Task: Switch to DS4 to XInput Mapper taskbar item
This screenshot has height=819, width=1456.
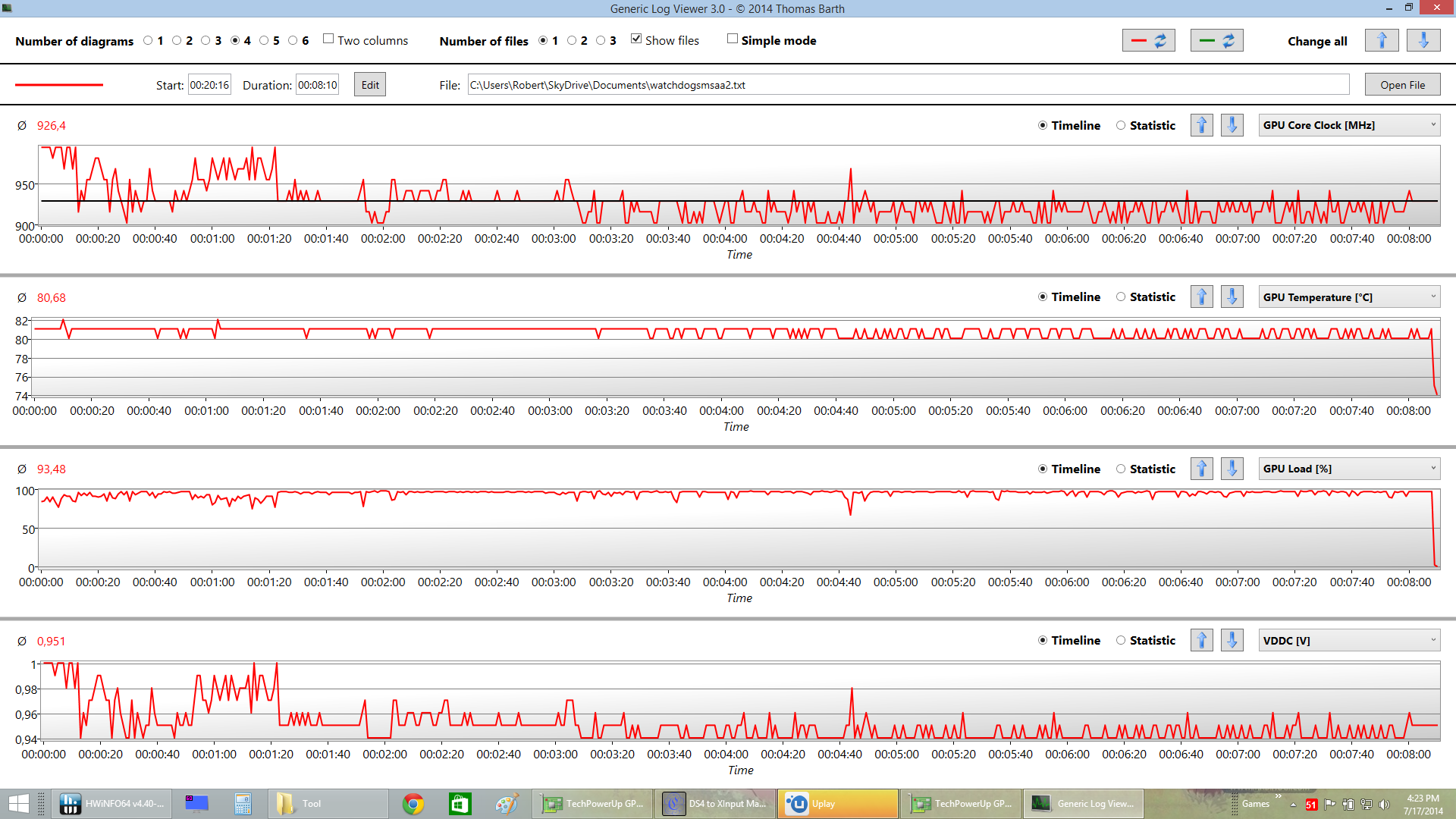Action: coord(715,804)
